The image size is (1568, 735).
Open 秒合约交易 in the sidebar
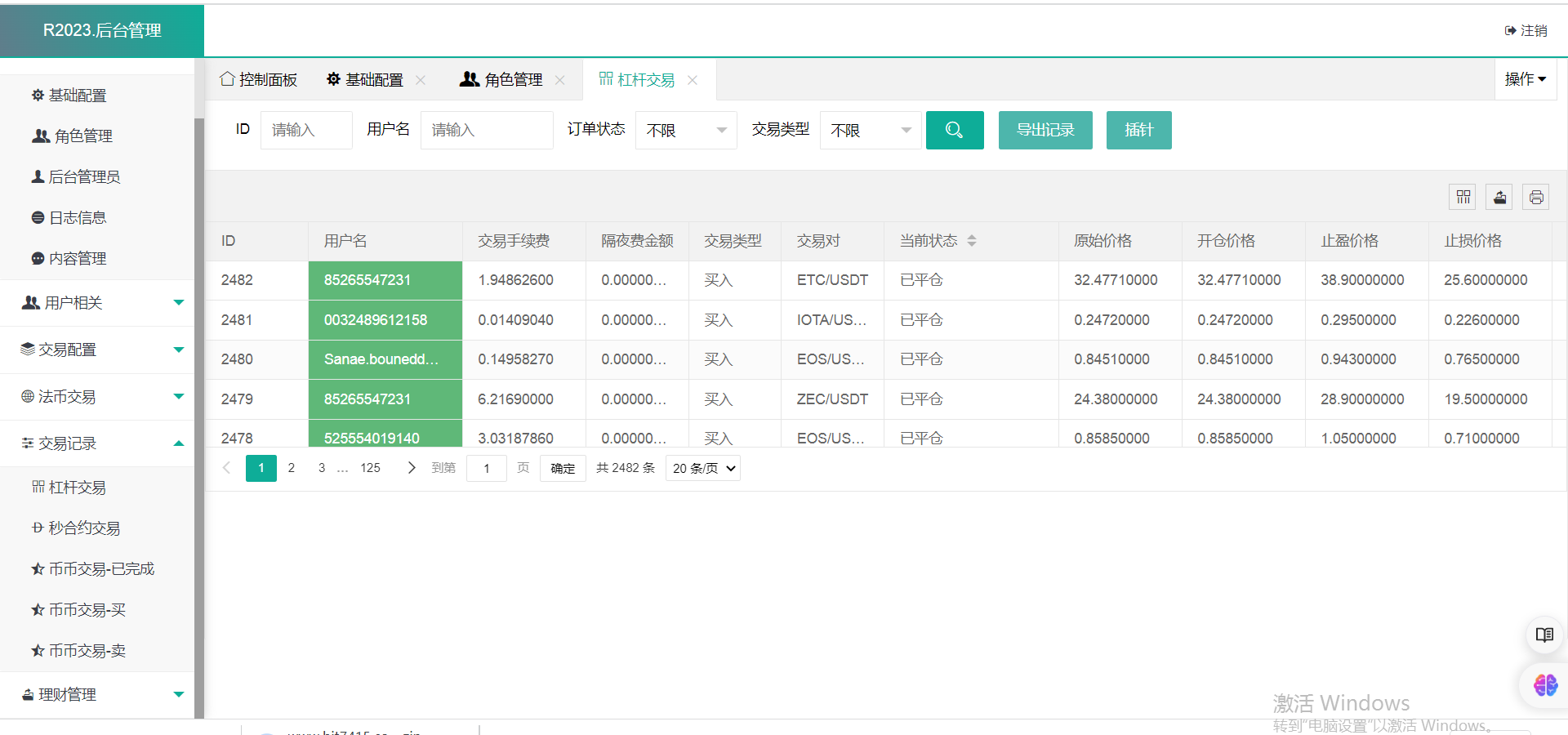pyautogui.click(x=84, y=528)
